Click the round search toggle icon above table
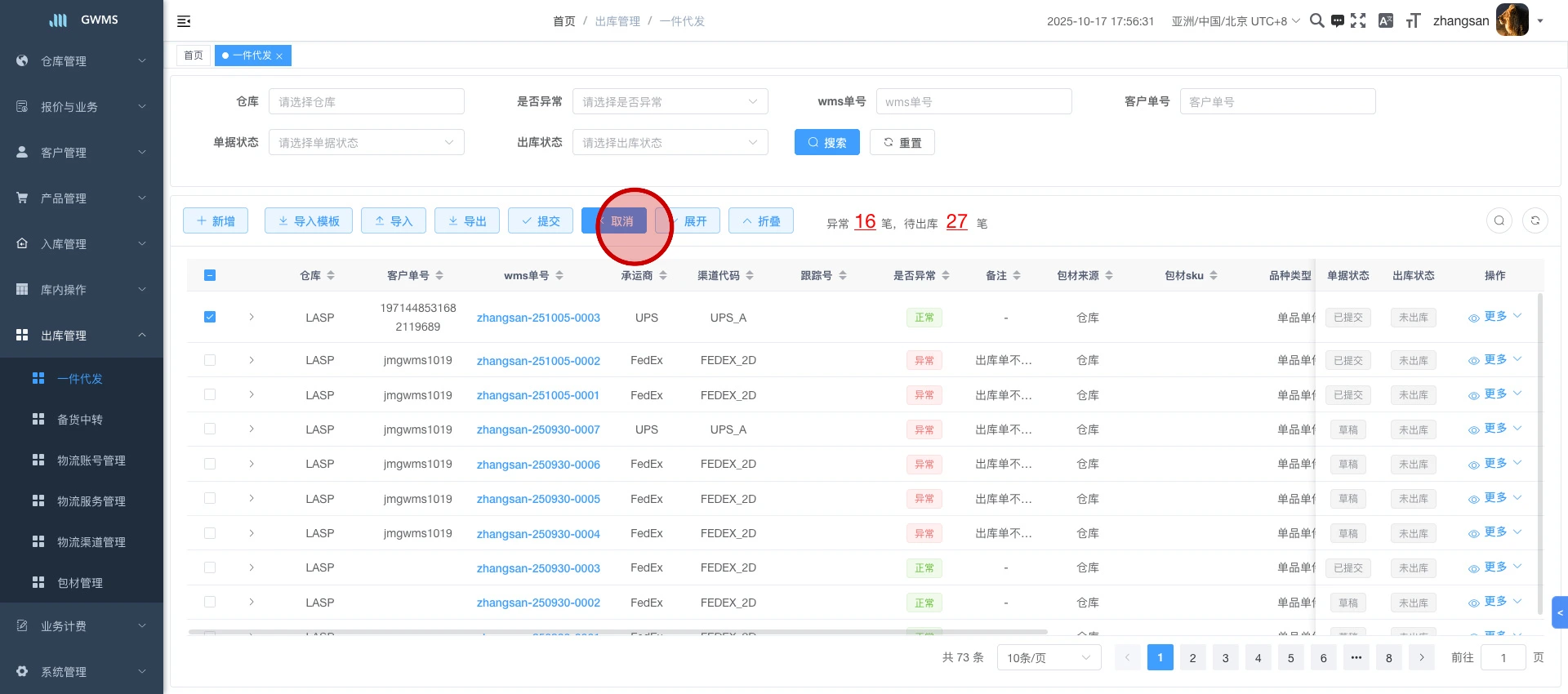This screenshot has width=1568, height=694. coord(1499,220)
